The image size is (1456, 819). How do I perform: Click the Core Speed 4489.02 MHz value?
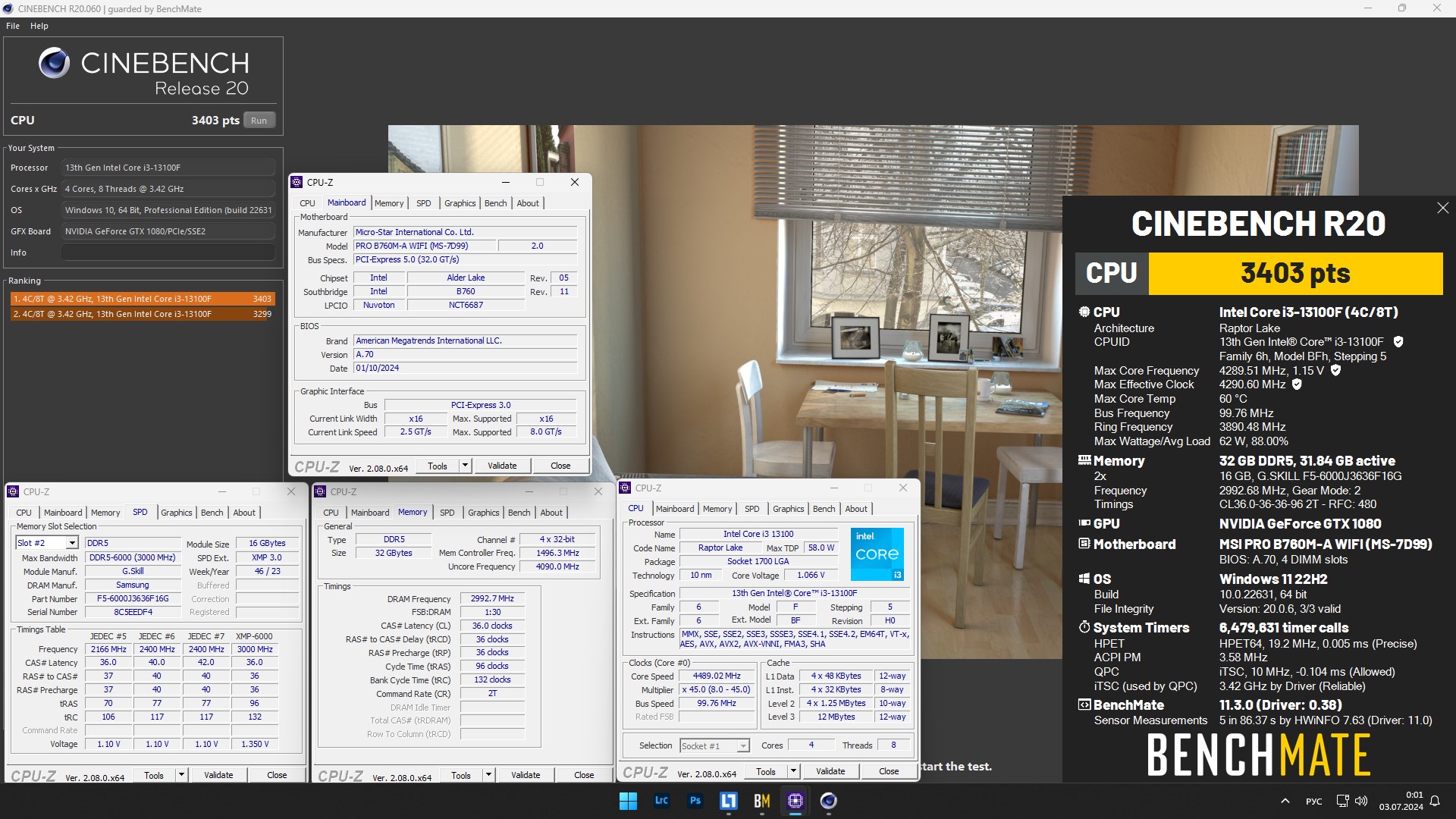pyautogui.click(x=717, y=676)
